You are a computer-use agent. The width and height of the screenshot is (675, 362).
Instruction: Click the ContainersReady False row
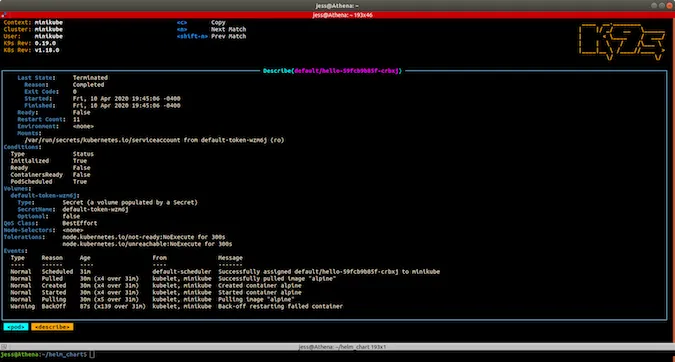pos(50,174)
